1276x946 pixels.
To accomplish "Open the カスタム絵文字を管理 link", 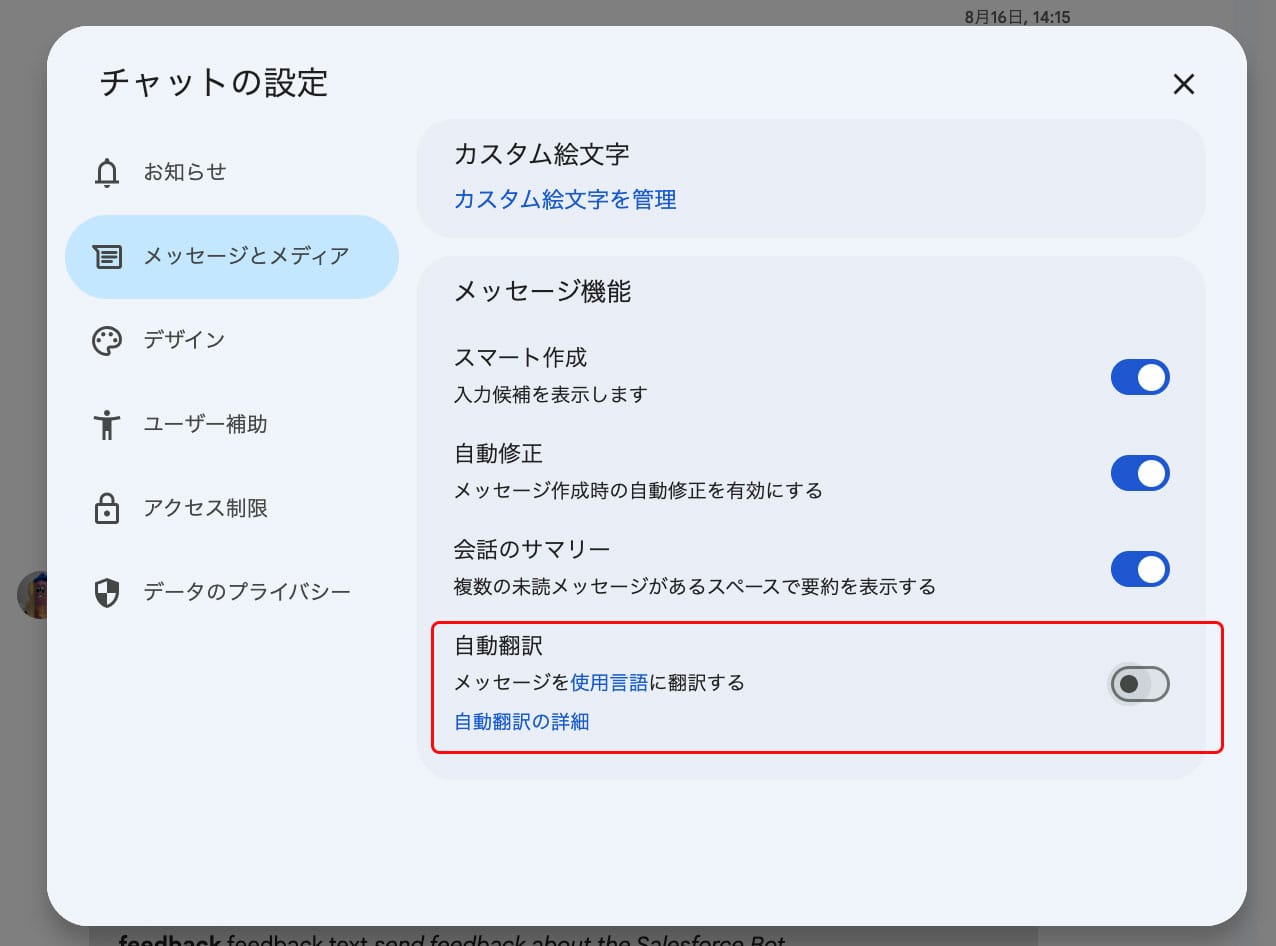I will (565, 200).
